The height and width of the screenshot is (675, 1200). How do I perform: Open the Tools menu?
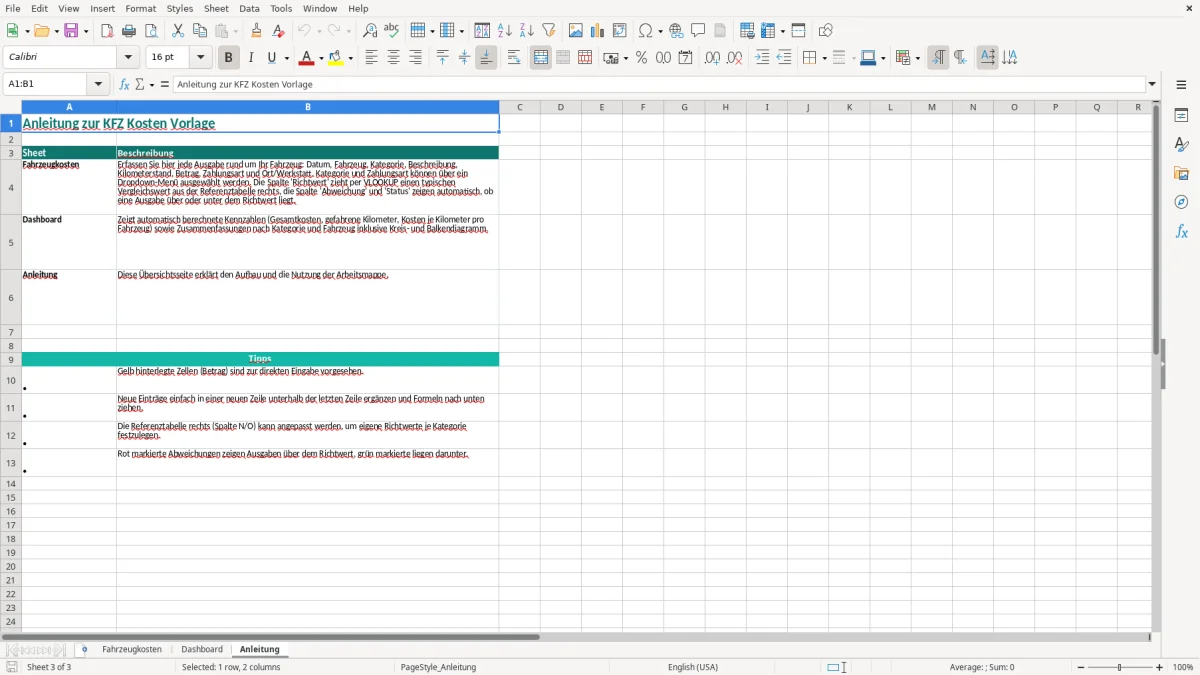281,8
